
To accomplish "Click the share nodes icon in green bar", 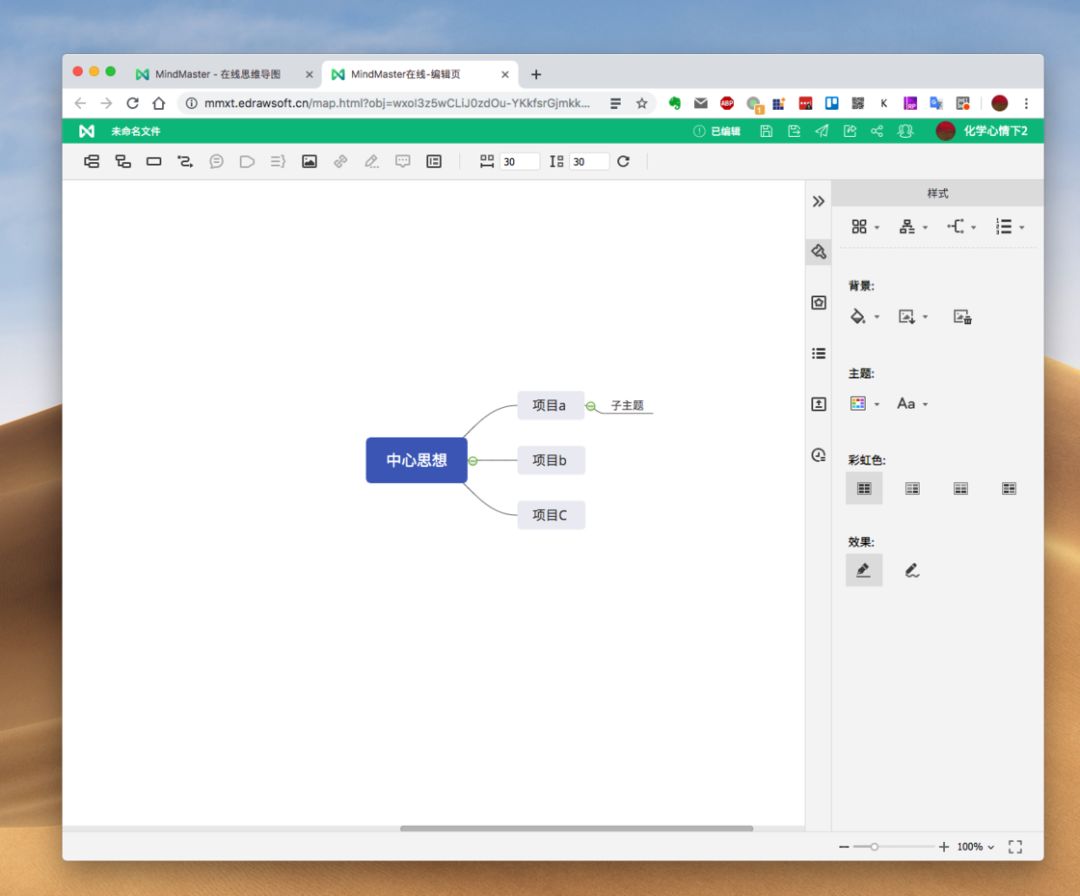I will pyautogui.click(x=877, y=131).
